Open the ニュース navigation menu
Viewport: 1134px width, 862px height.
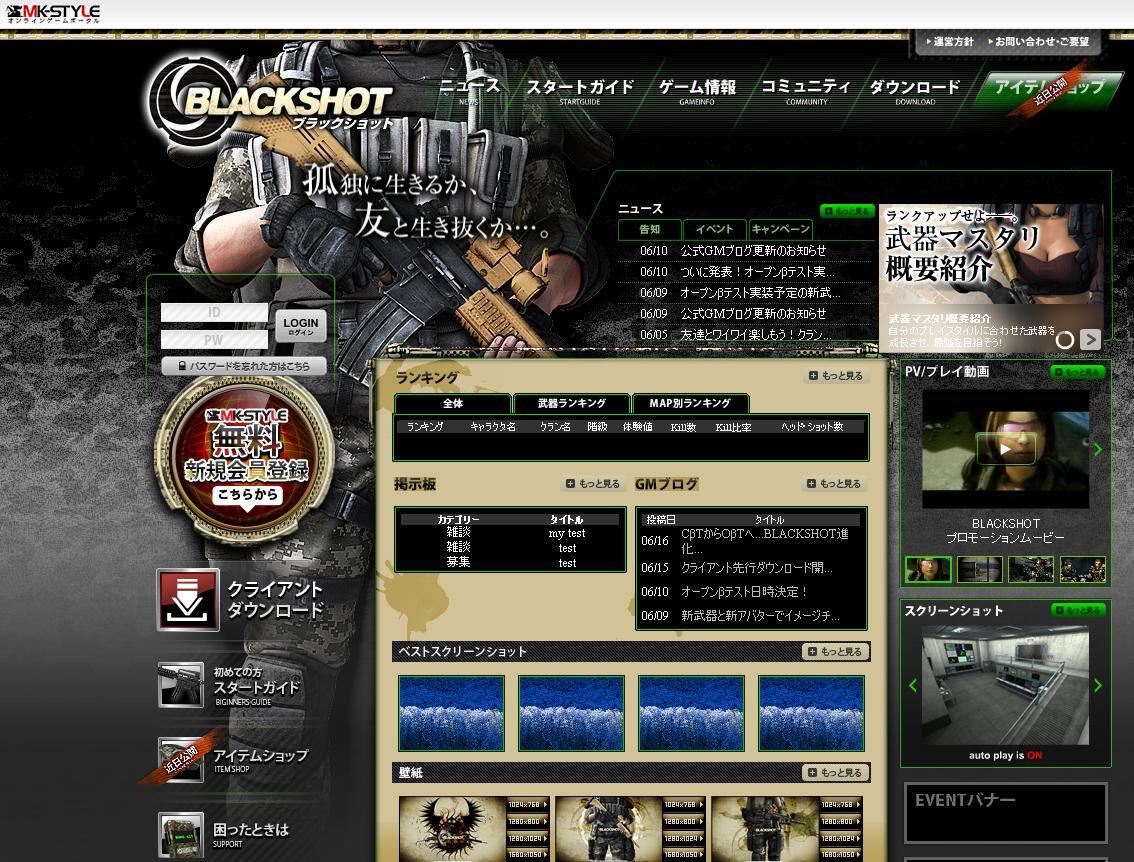pyautogui.click(x=469, y=90)
